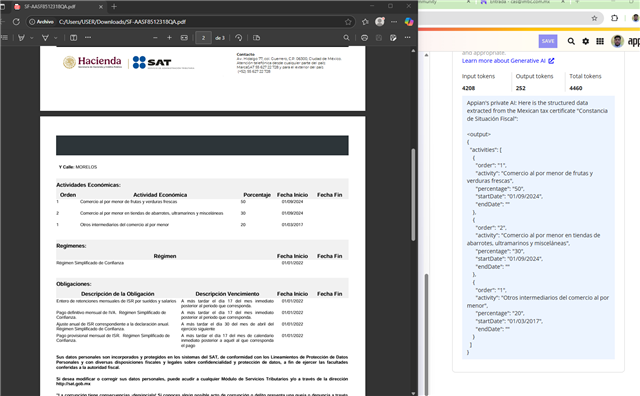This screenshot has width=640, height=396.
Task: Click the PDF page layout icon
Action: [256, 38]
